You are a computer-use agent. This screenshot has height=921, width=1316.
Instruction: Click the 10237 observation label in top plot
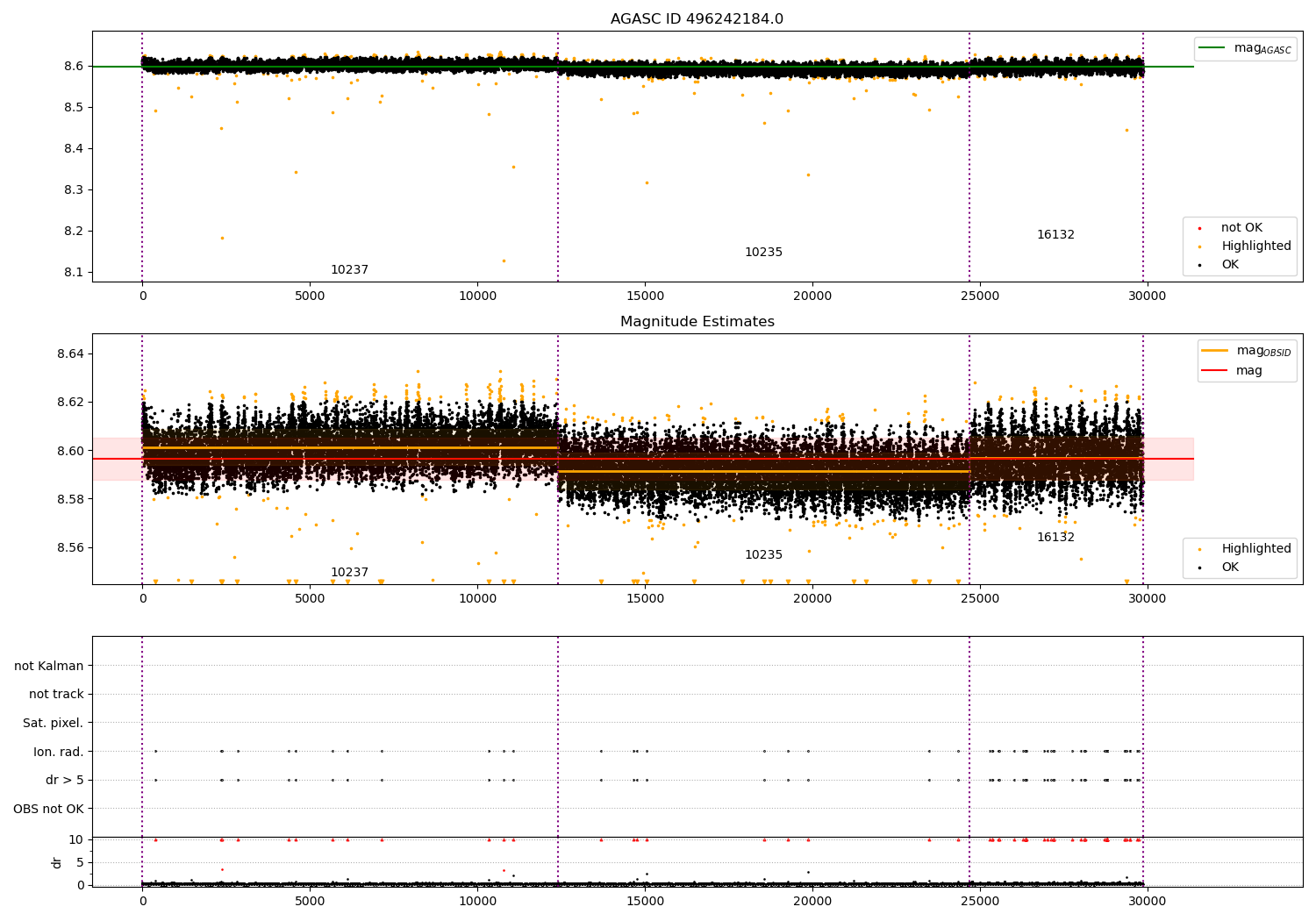[x=349, y=270]
